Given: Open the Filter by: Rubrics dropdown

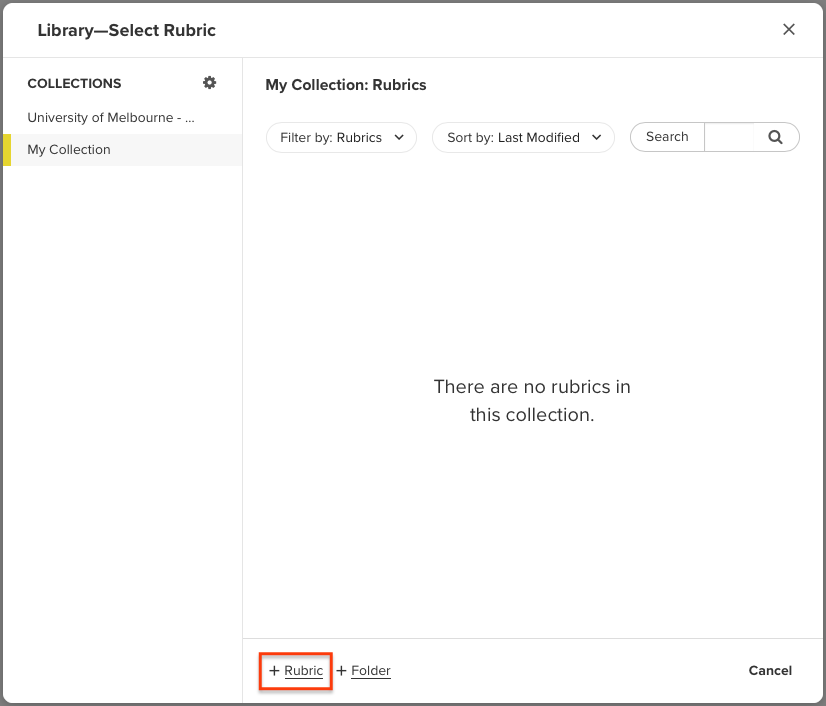Looking at the screenshot, I should pyautogui.click(x=341, y=138).
